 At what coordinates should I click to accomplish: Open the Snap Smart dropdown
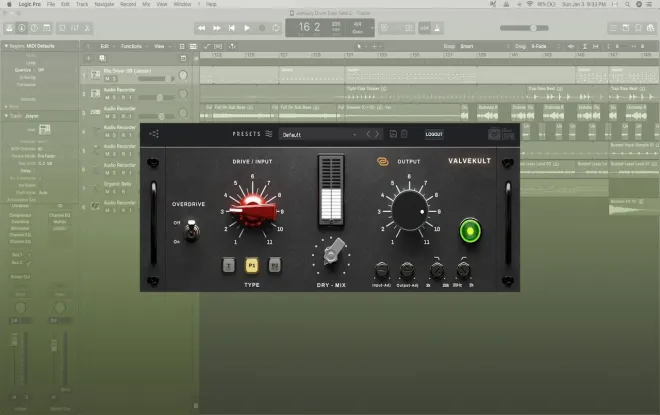pos(485,46)
